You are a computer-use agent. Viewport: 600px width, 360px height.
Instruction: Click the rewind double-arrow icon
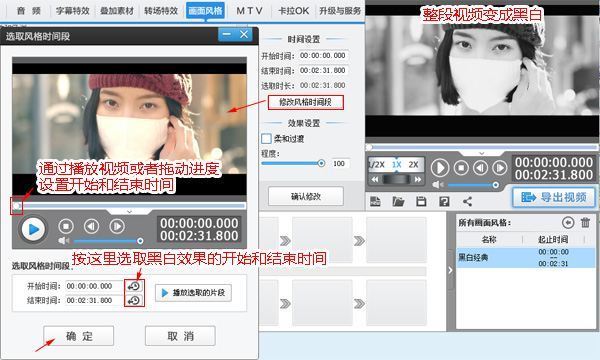point(375,179)
